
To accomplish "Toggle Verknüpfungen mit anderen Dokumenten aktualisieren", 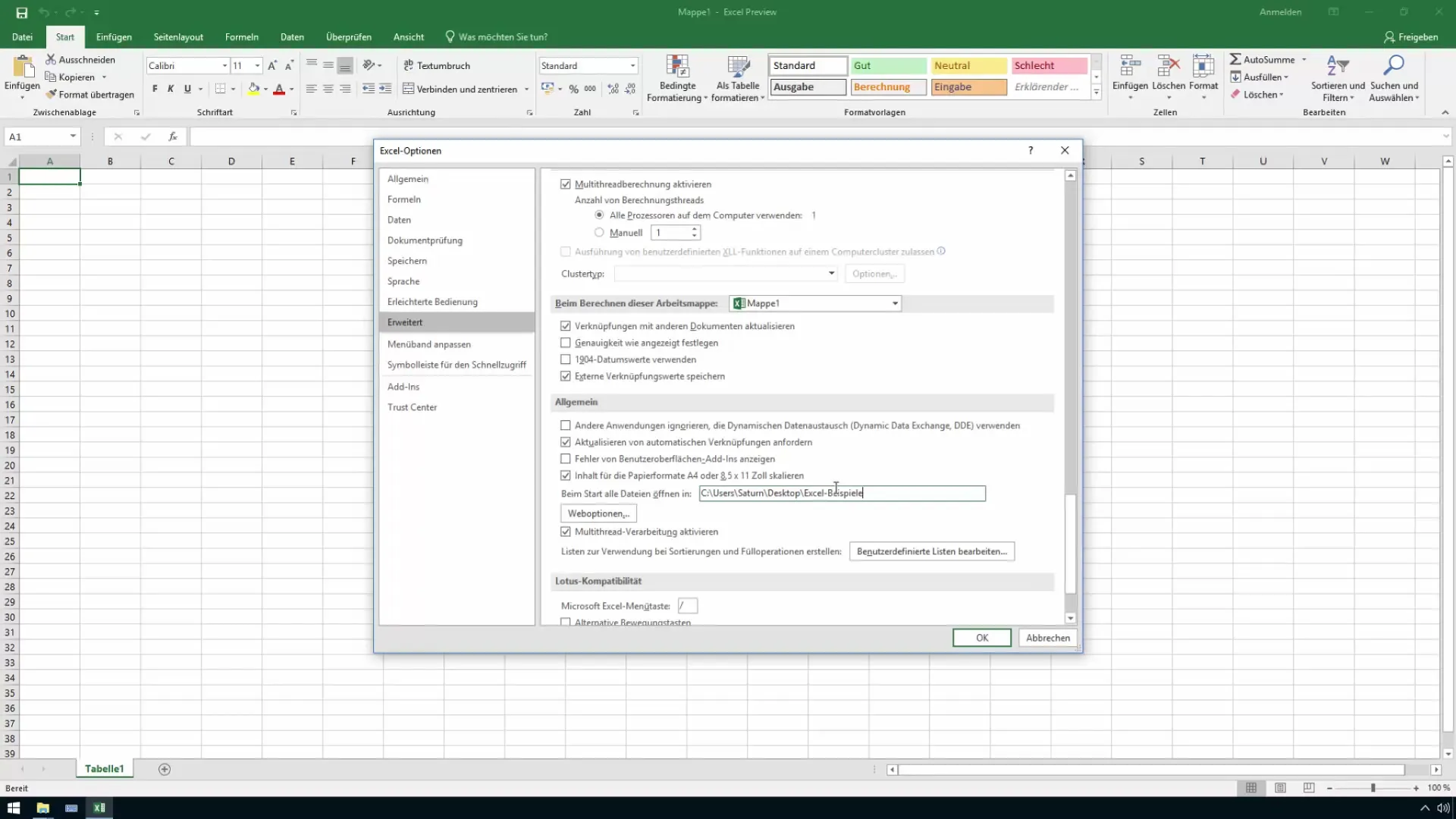I will 566,326.
